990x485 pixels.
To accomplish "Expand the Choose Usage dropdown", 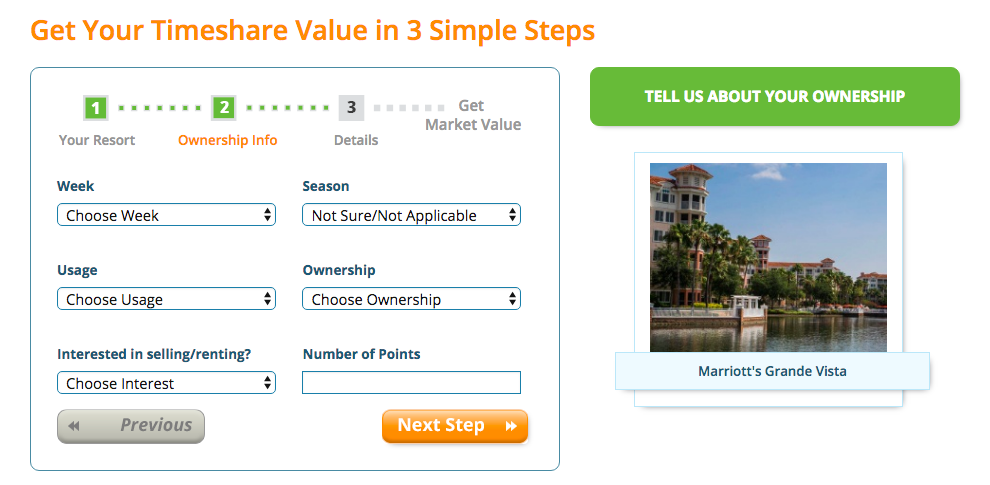I will [x=167, y=299].
